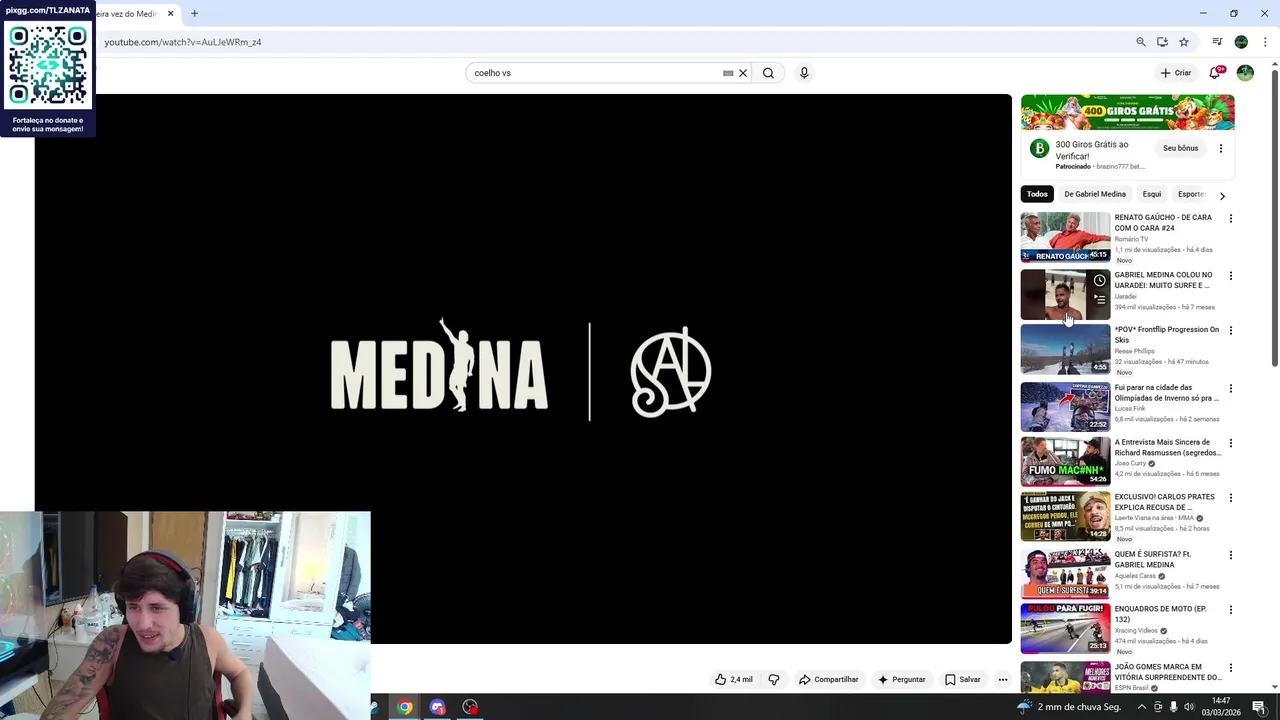This screenshot has width=1280, height=720.
Task: Open Fui parar na cidade das Olimpíadas video
Action: point(1065,406)
